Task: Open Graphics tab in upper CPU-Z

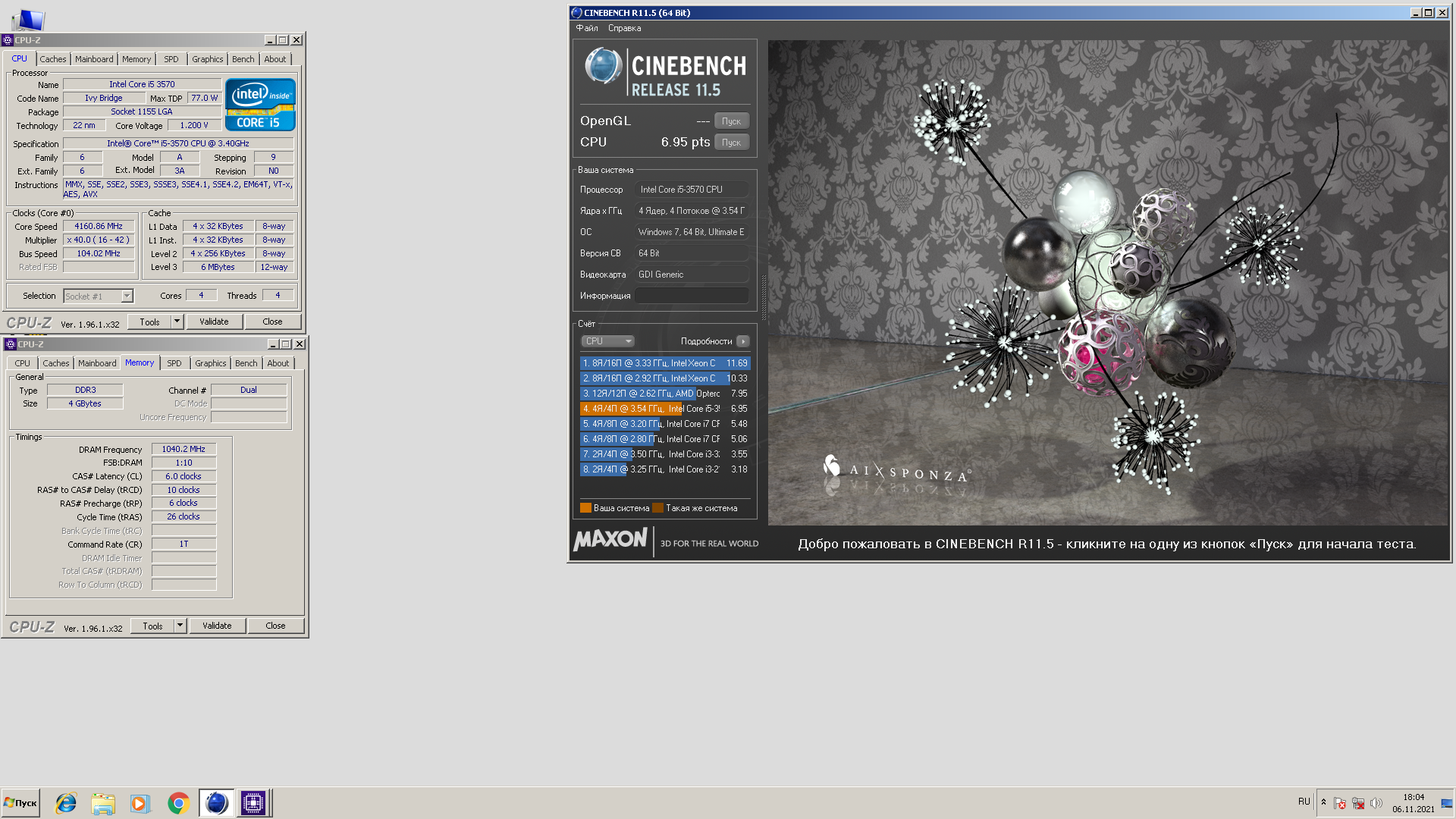Action: tap(207, 59)
